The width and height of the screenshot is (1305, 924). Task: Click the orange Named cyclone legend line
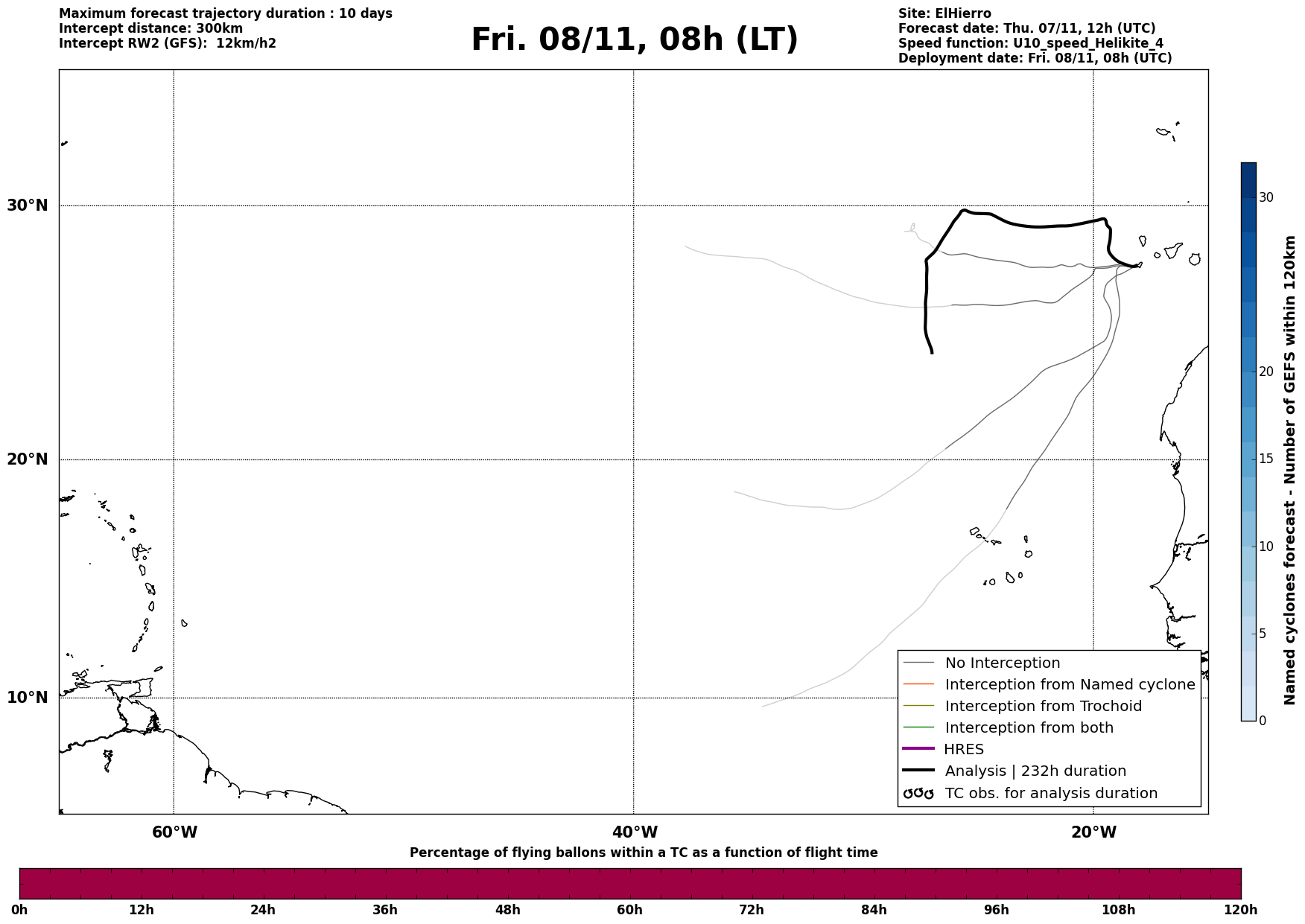tap(918, 684)
